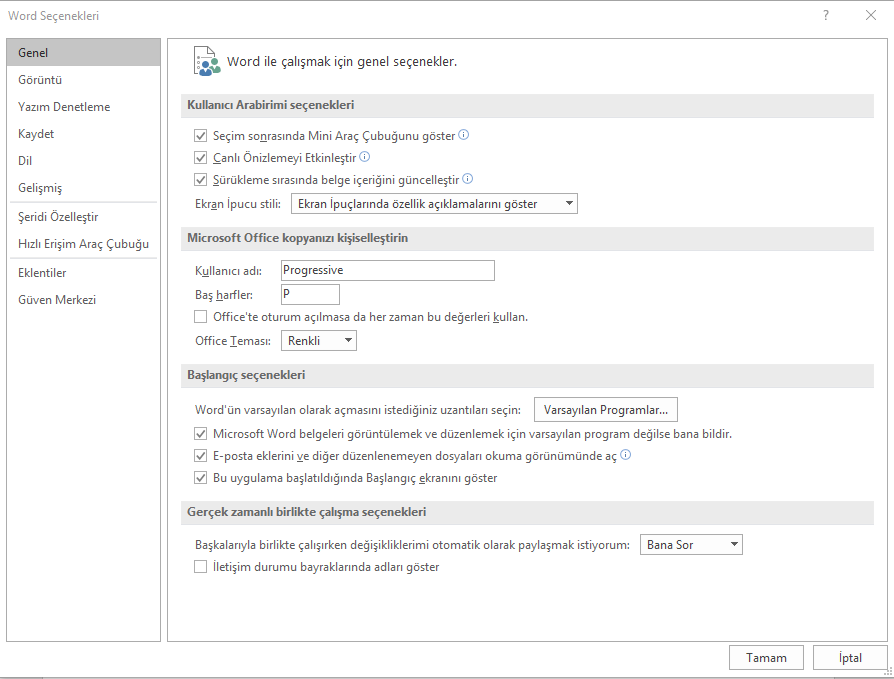Select Güven Merkezi in the sidebar

(57, 300)
